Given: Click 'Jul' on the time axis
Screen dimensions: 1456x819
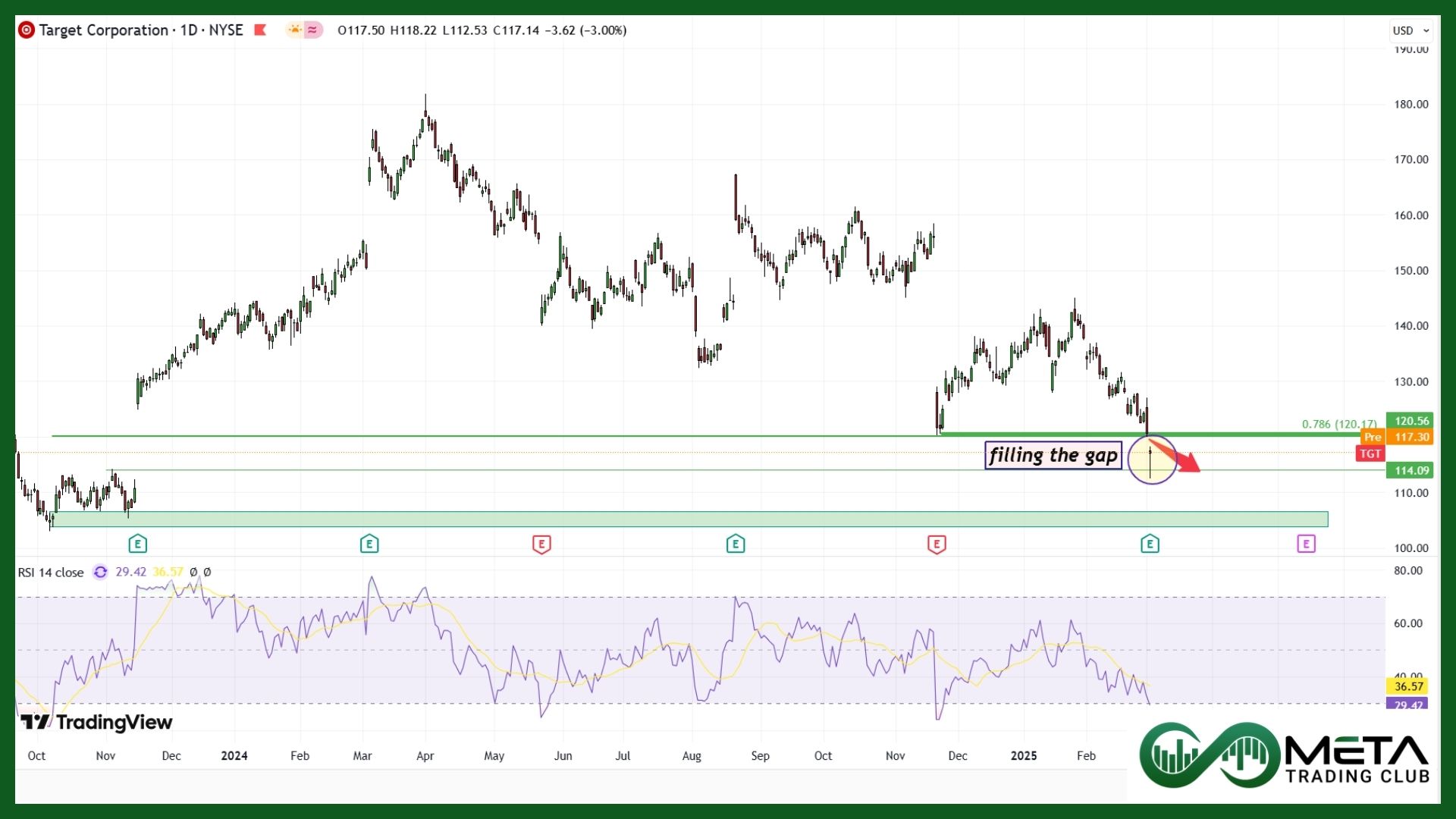Looking at the screenshot, I should pyautogui.click(x=623, y=756).
